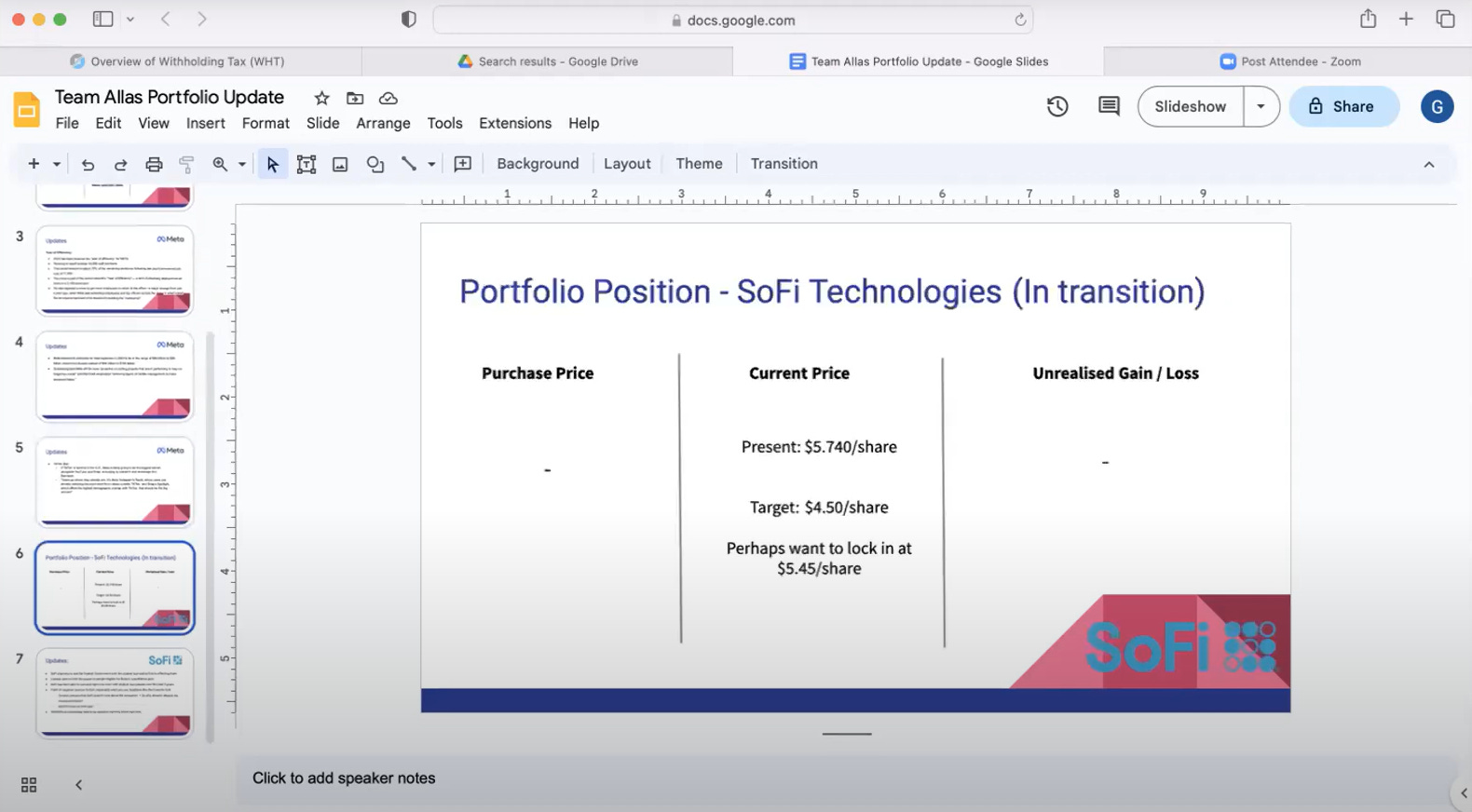Open the View menu
Image resolution: width=1472 pixels, height=812 pixels.
(154, 123)
